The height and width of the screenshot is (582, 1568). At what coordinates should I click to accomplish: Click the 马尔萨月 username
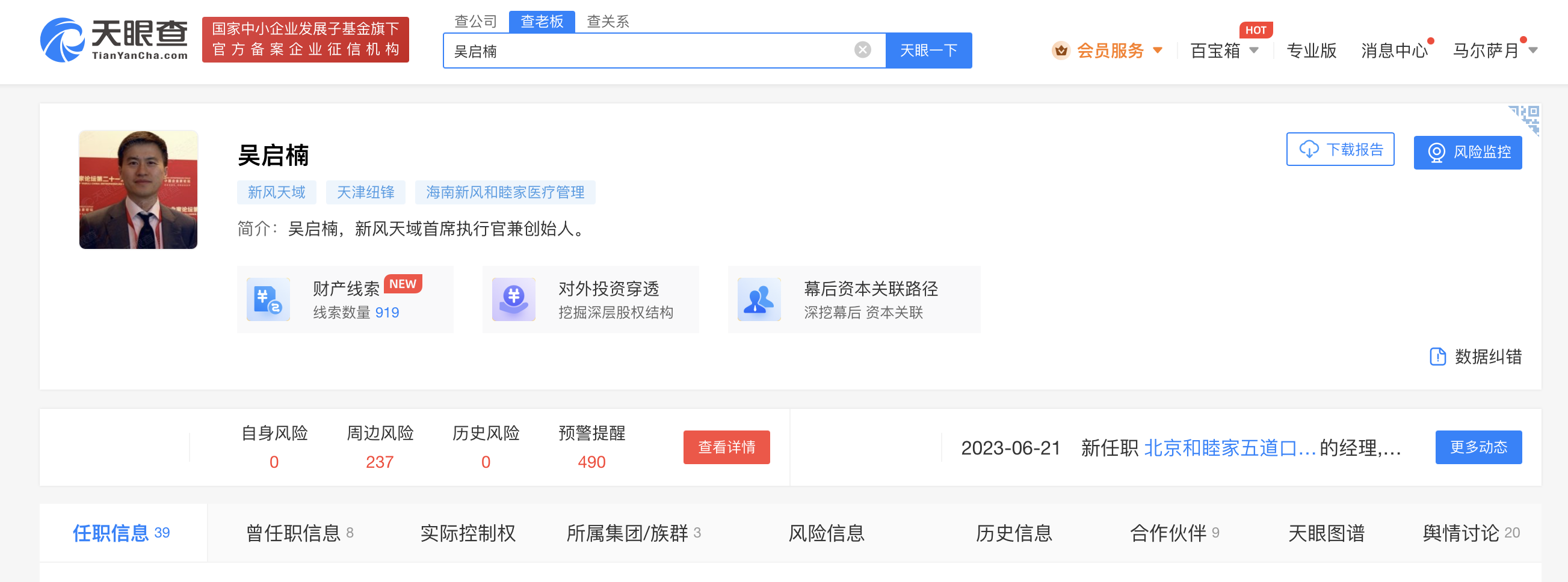coord(1486,51)
